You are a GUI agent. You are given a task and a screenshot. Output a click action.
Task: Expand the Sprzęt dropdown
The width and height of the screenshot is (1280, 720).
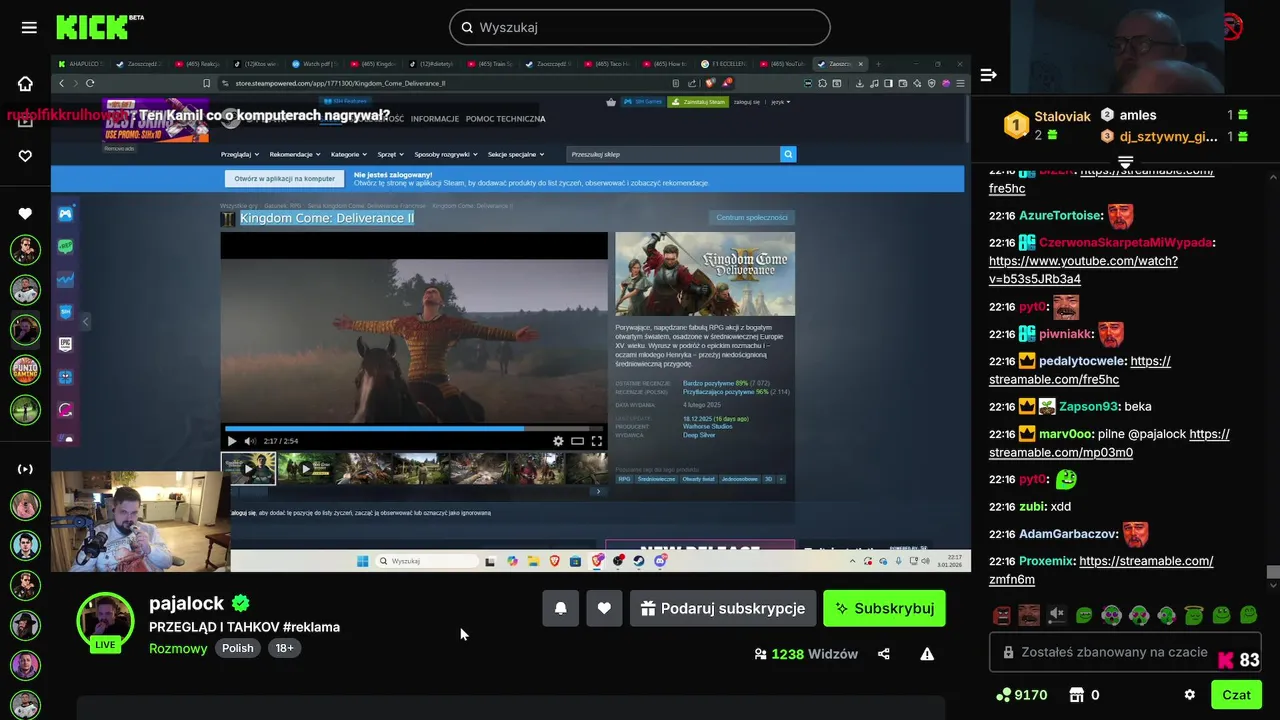(x=391, y=154)
